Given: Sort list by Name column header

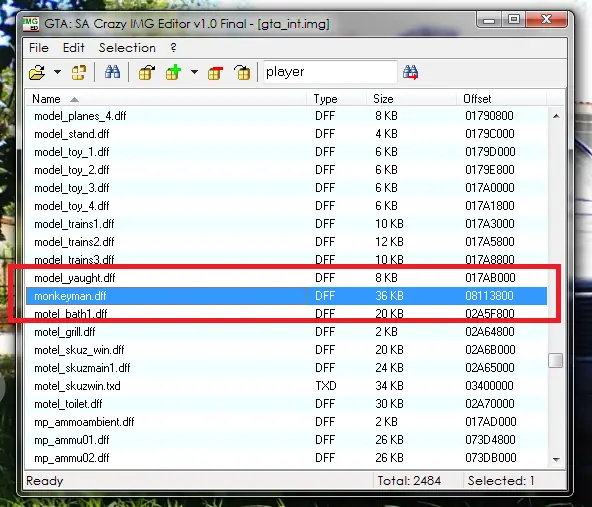Looking at the screenshot, I should pos(166,99).
